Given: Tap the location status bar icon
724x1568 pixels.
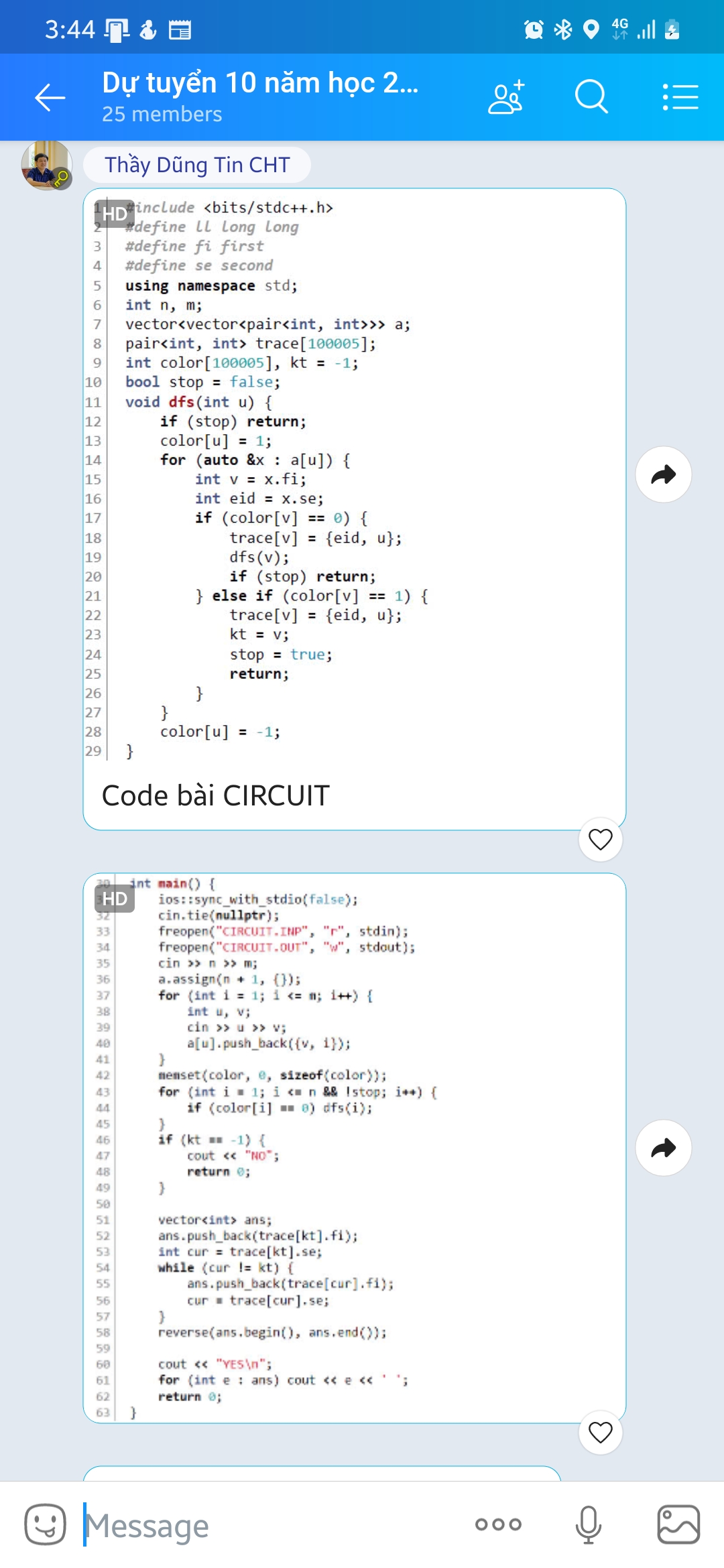Looking at the screenshot, I should click(x=591, y=29).
